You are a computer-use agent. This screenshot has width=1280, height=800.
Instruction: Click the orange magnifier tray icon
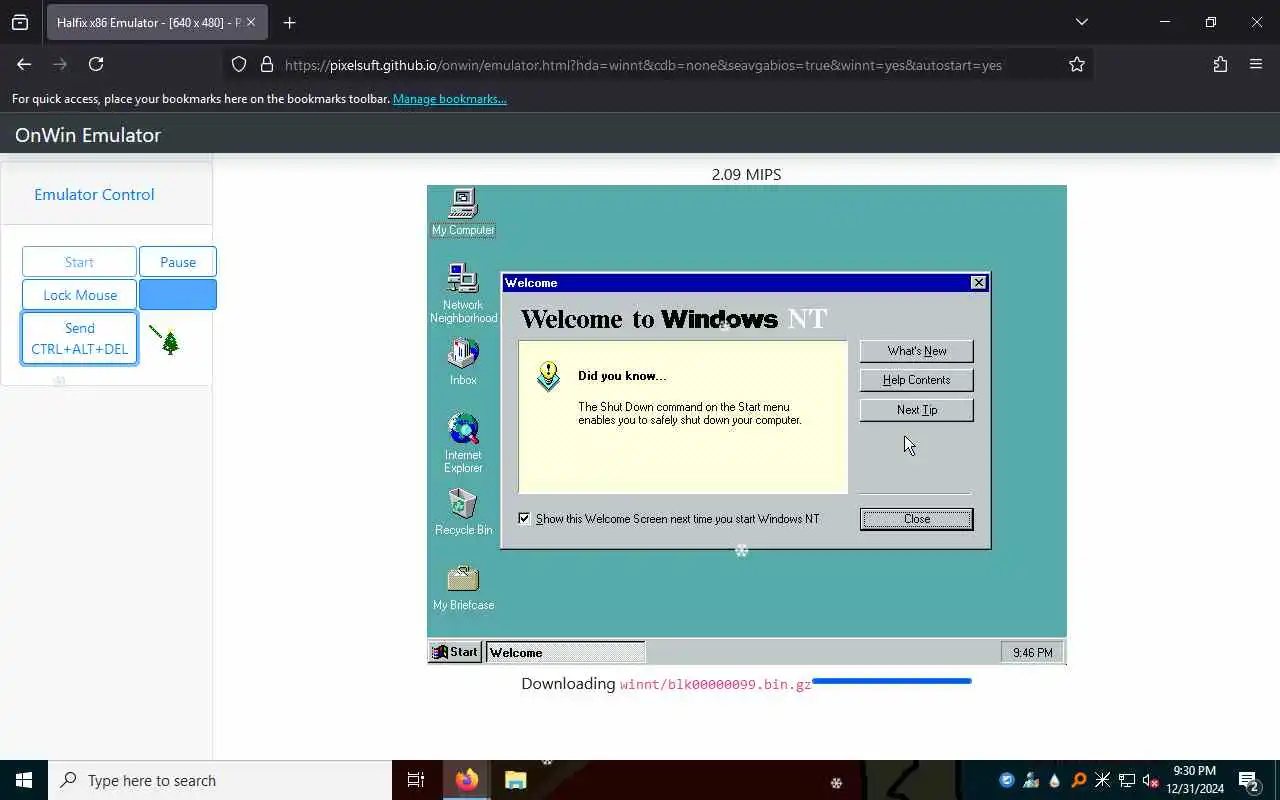point(1078,780)
